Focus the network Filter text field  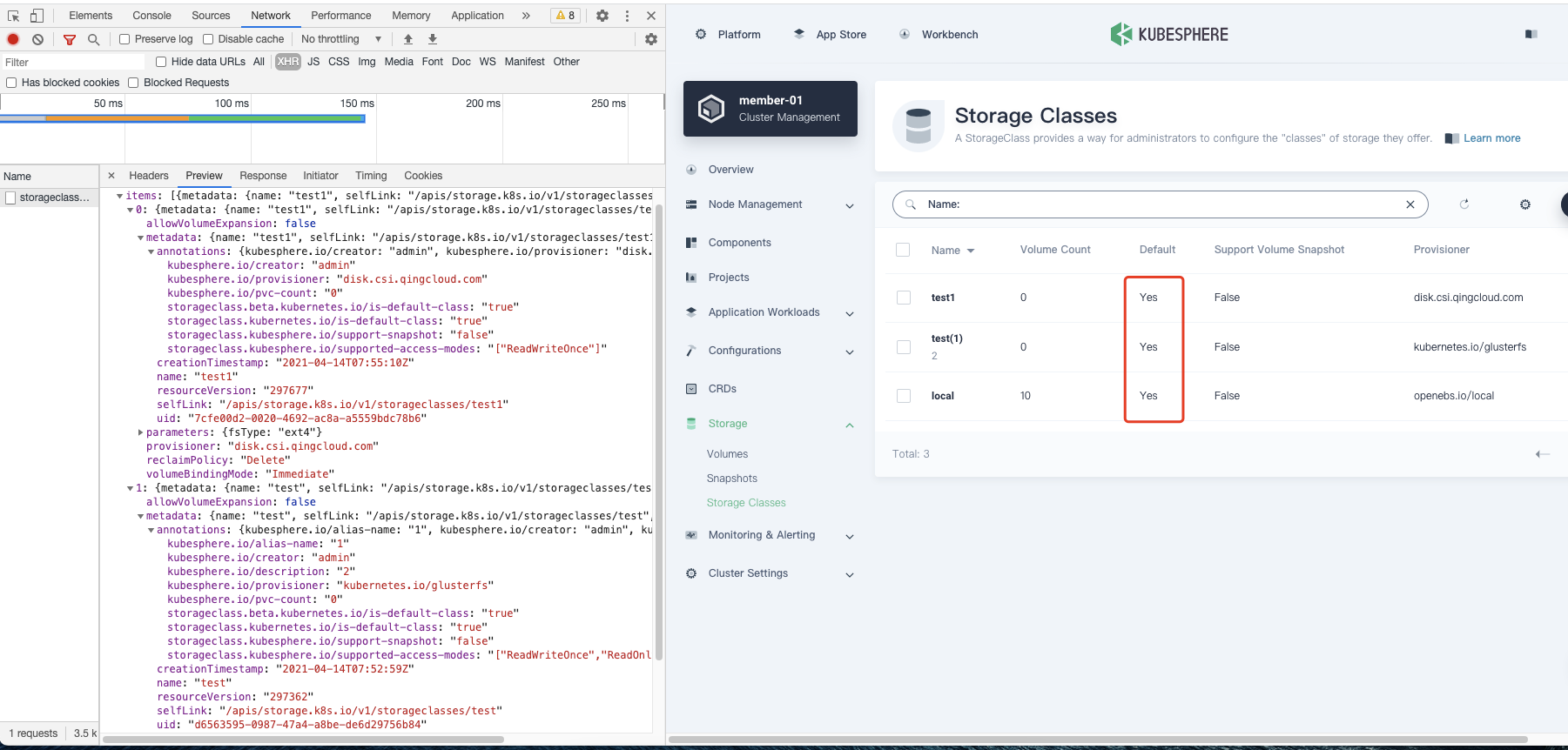pos(73,63)
